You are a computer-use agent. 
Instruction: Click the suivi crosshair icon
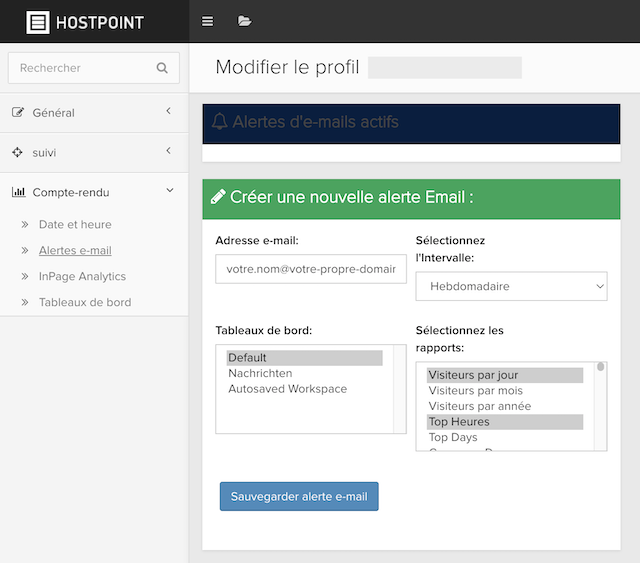coord(17,152)
